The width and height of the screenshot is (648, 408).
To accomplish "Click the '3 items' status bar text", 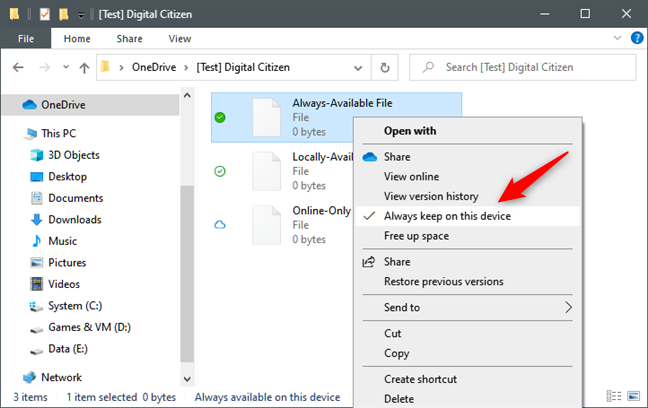I will coord(30,397).
